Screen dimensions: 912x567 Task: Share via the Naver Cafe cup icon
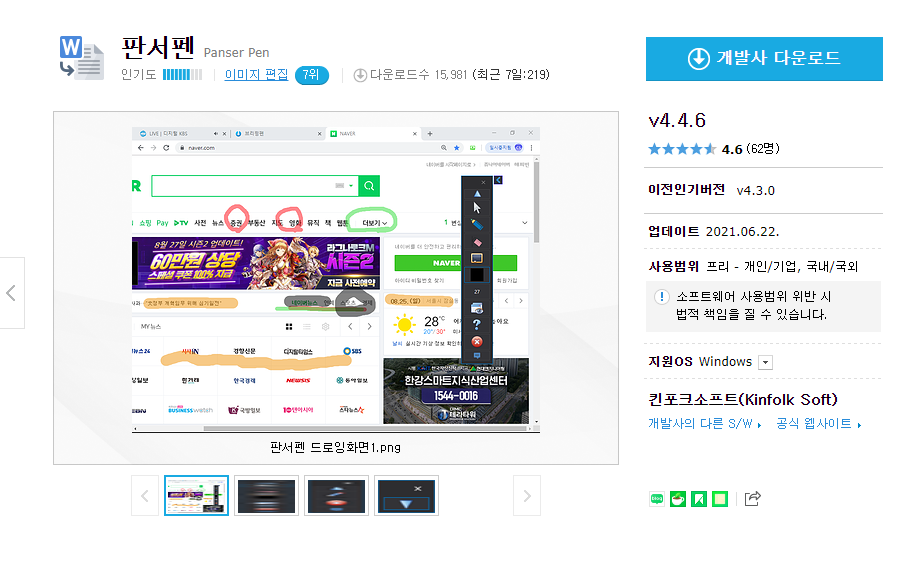(678, 498)
